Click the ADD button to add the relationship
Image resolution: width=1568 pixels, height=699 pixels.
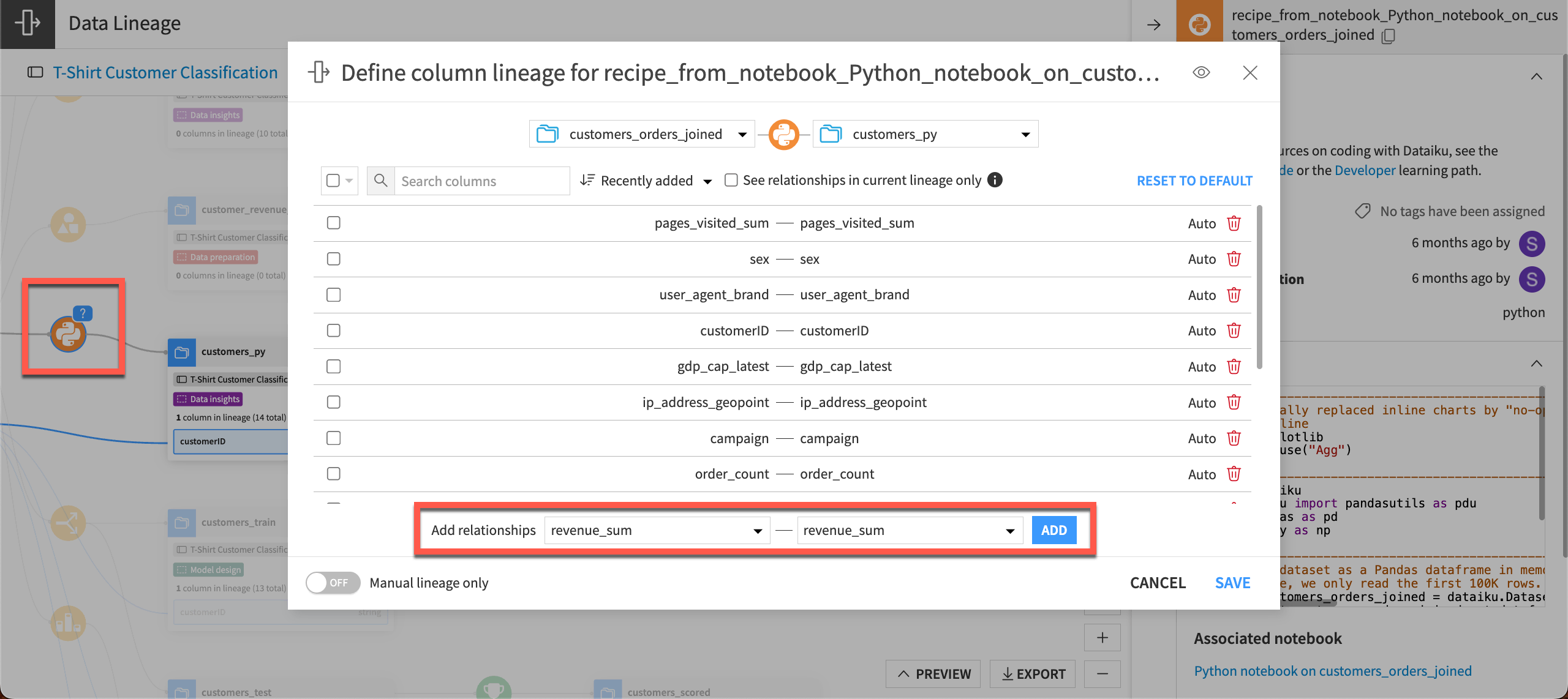[x=1053, y=529]
